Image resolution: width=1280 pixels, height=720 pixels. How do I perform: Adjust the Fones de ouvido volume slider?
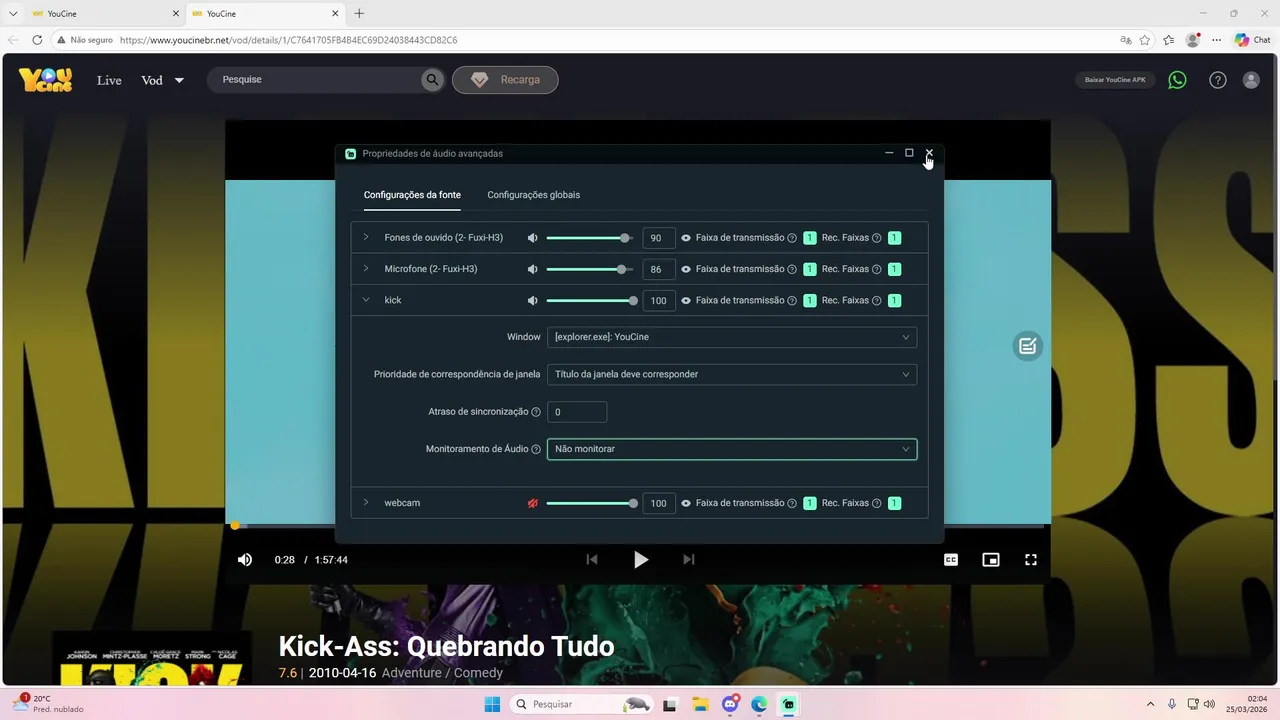(589, 238)
